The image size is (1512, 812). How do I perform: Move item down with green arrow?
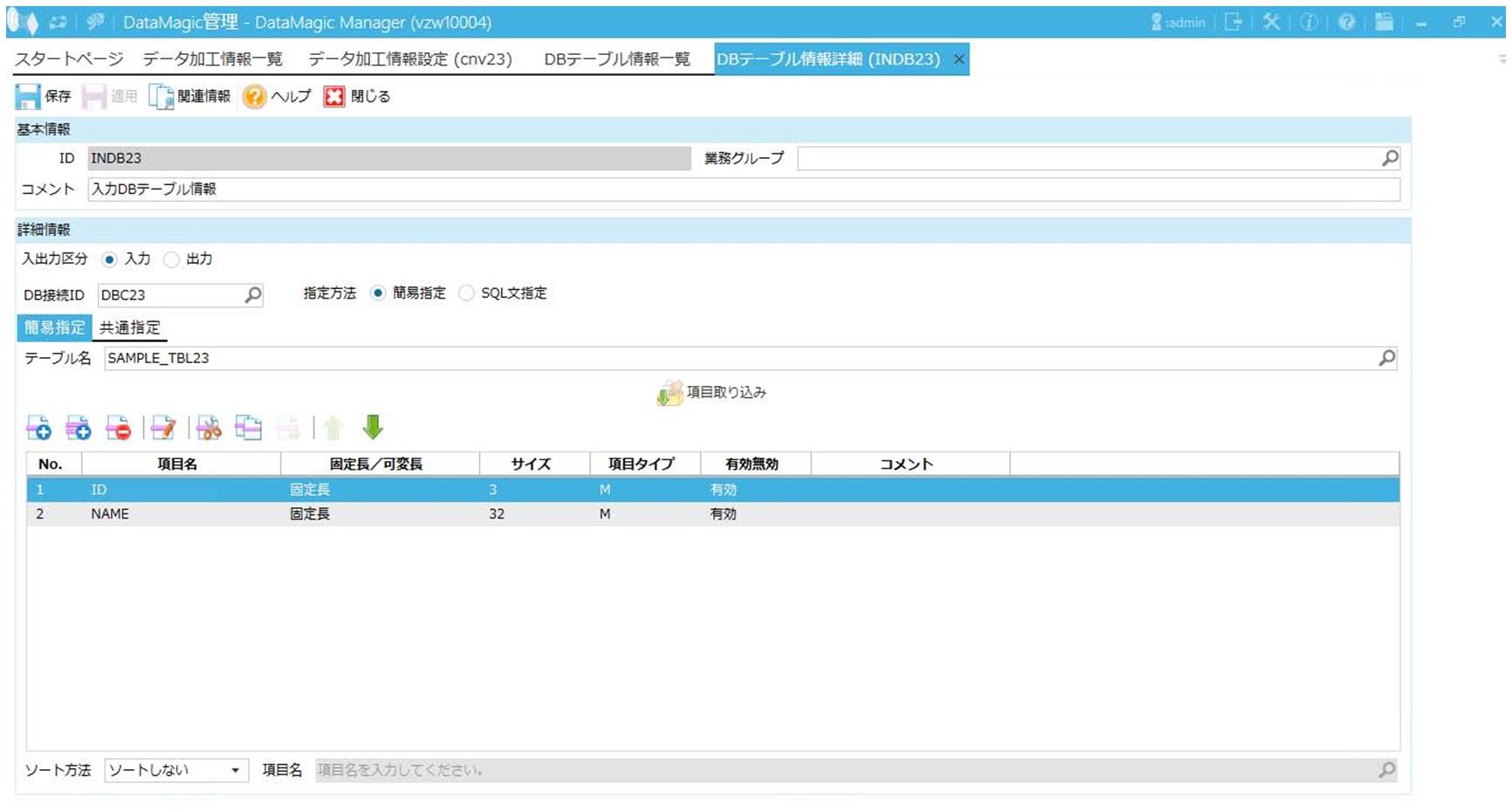tap(373, 427)
